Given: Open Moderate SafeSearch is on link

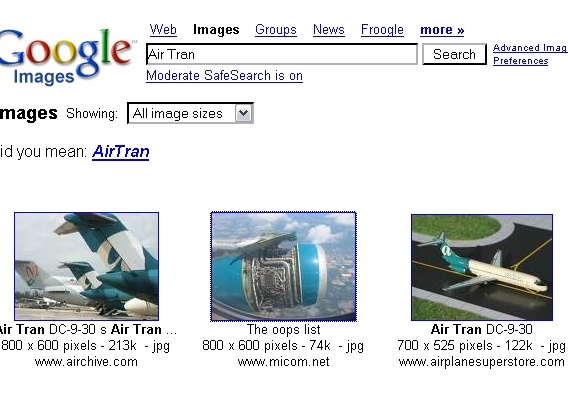Looking at the screenshot, I should pyautogui.click(x=224, y=75).
